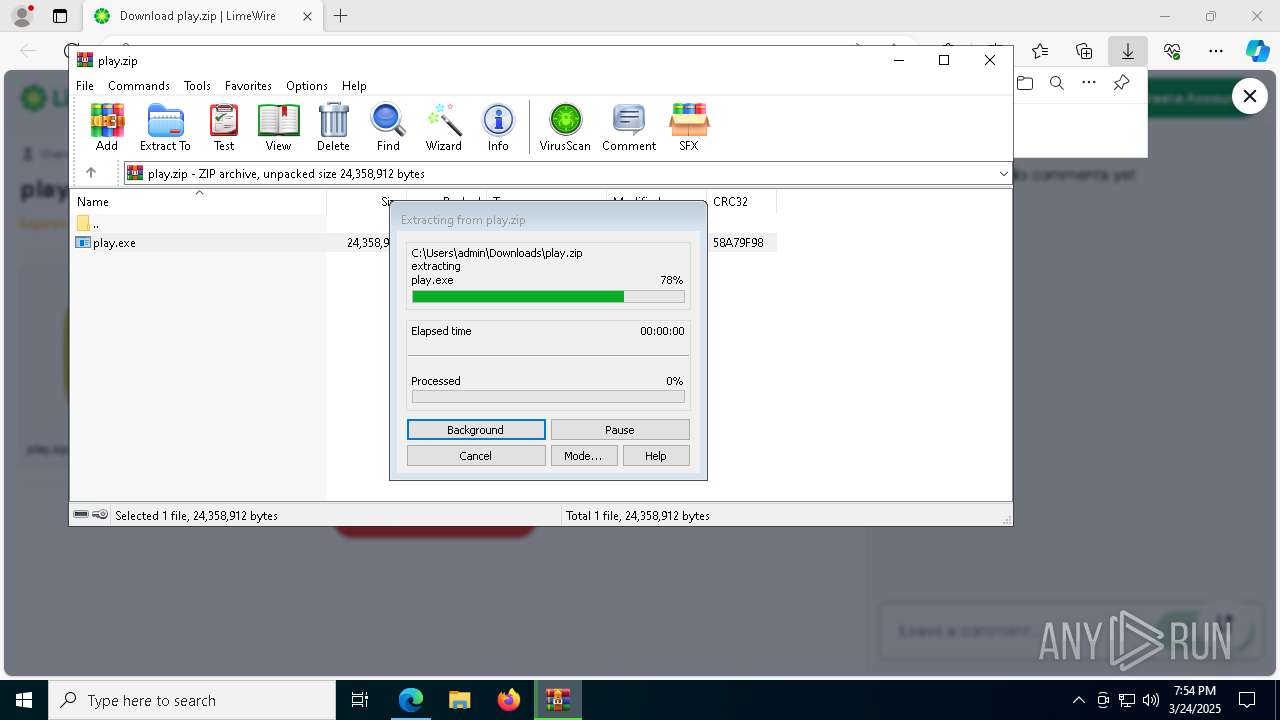Open more options in Edge downloads panel
The width and height of the screenshot is (1280, 720).
tap(1090, 83)
